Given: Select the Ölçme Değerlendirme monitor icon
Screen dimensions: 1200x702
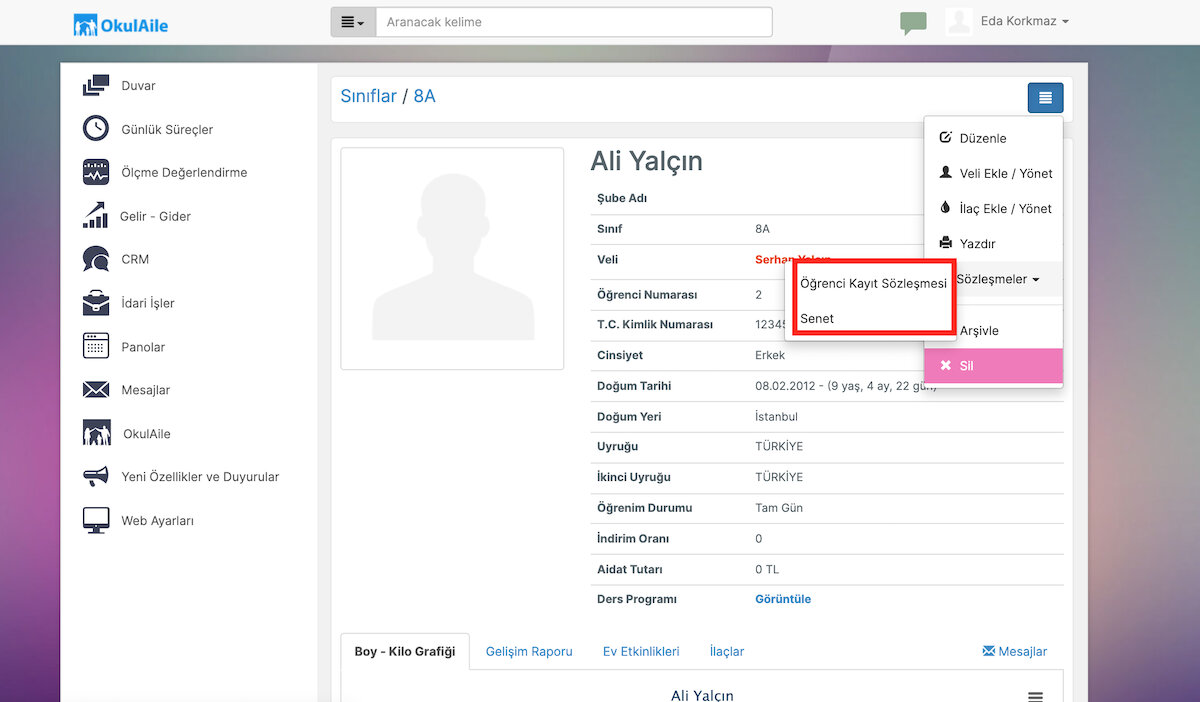Looking at the screenshot, I should [96, 172].
